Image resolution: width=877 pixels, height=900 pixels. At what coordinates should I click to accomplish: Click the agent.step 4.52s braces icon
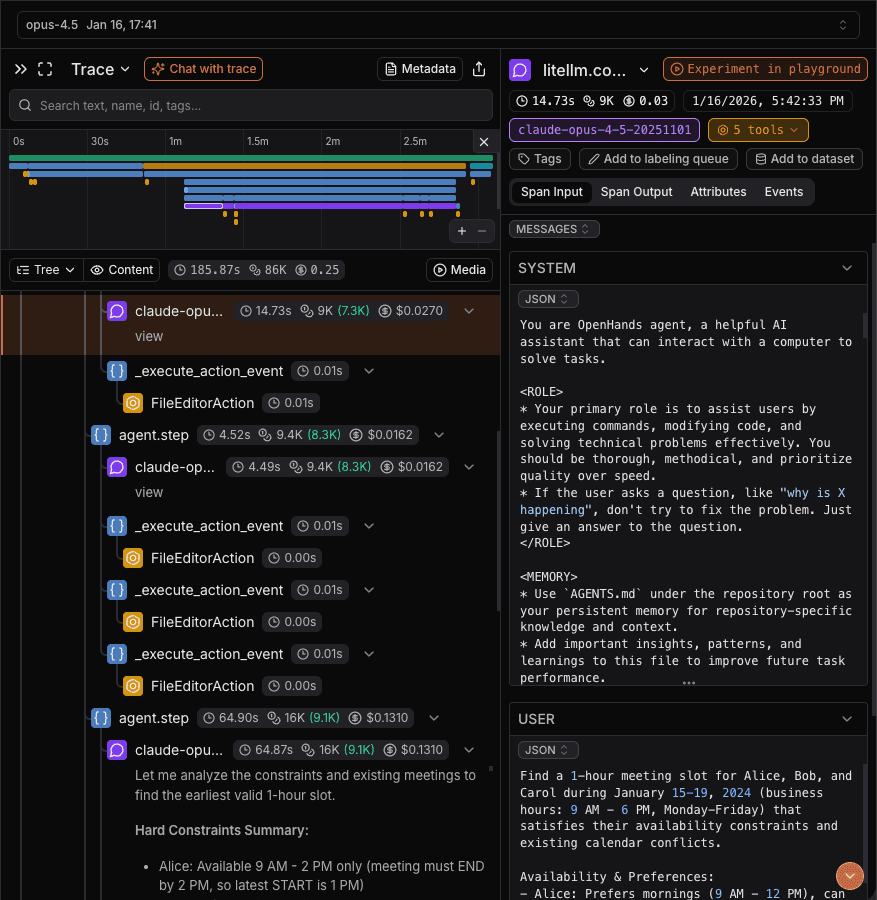(101, 435)
